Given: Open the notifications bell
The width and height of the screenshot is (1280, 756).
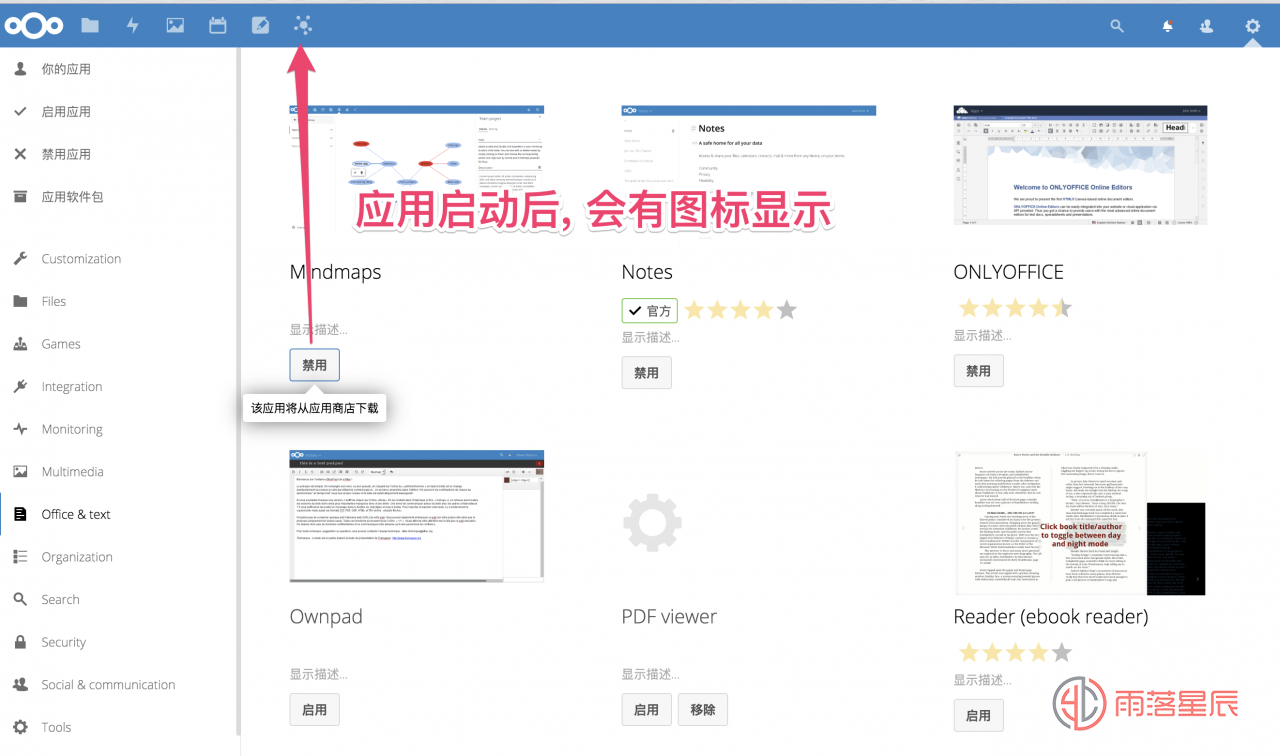Looking at the screenshot, I should pos(1167,26).
